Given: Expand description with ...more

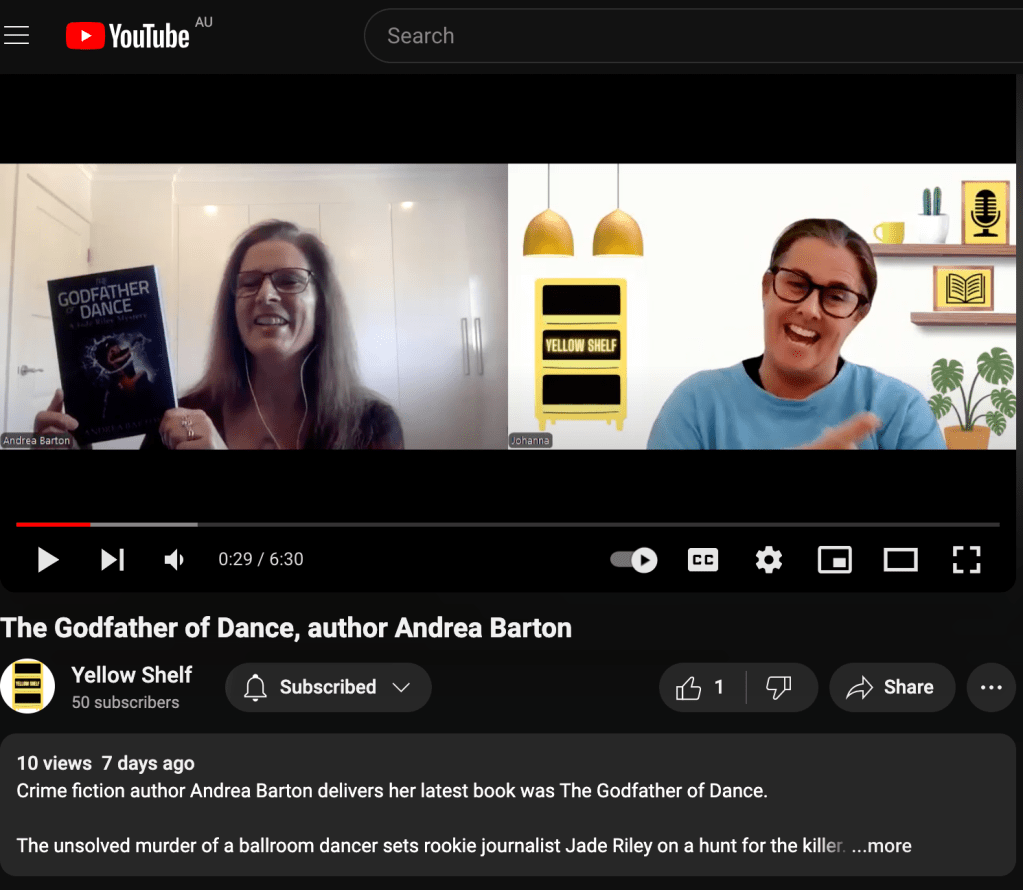Looking at the screenshot, I should [881, 846].
